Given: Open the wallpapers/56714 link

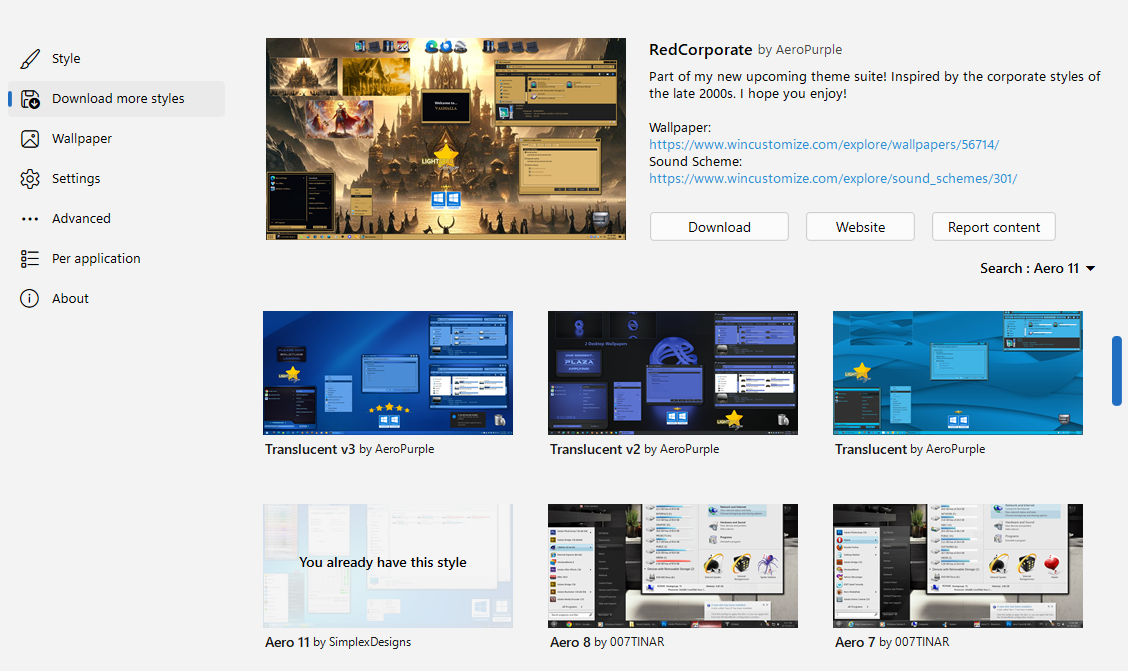Looking at the screenshot, I should 824,145.
